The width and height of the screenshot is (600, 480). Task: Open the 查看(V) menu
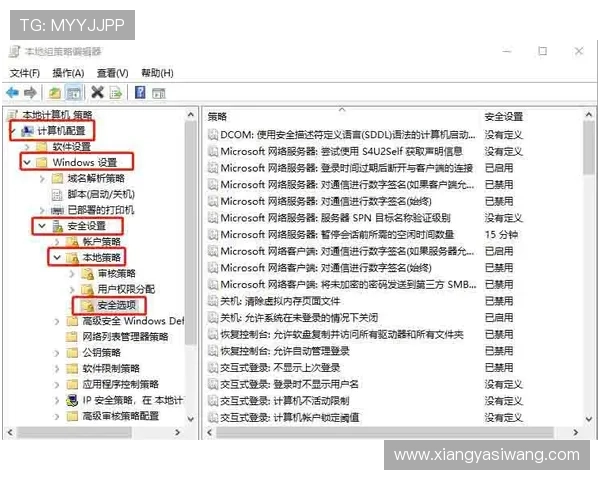[112, 73]
